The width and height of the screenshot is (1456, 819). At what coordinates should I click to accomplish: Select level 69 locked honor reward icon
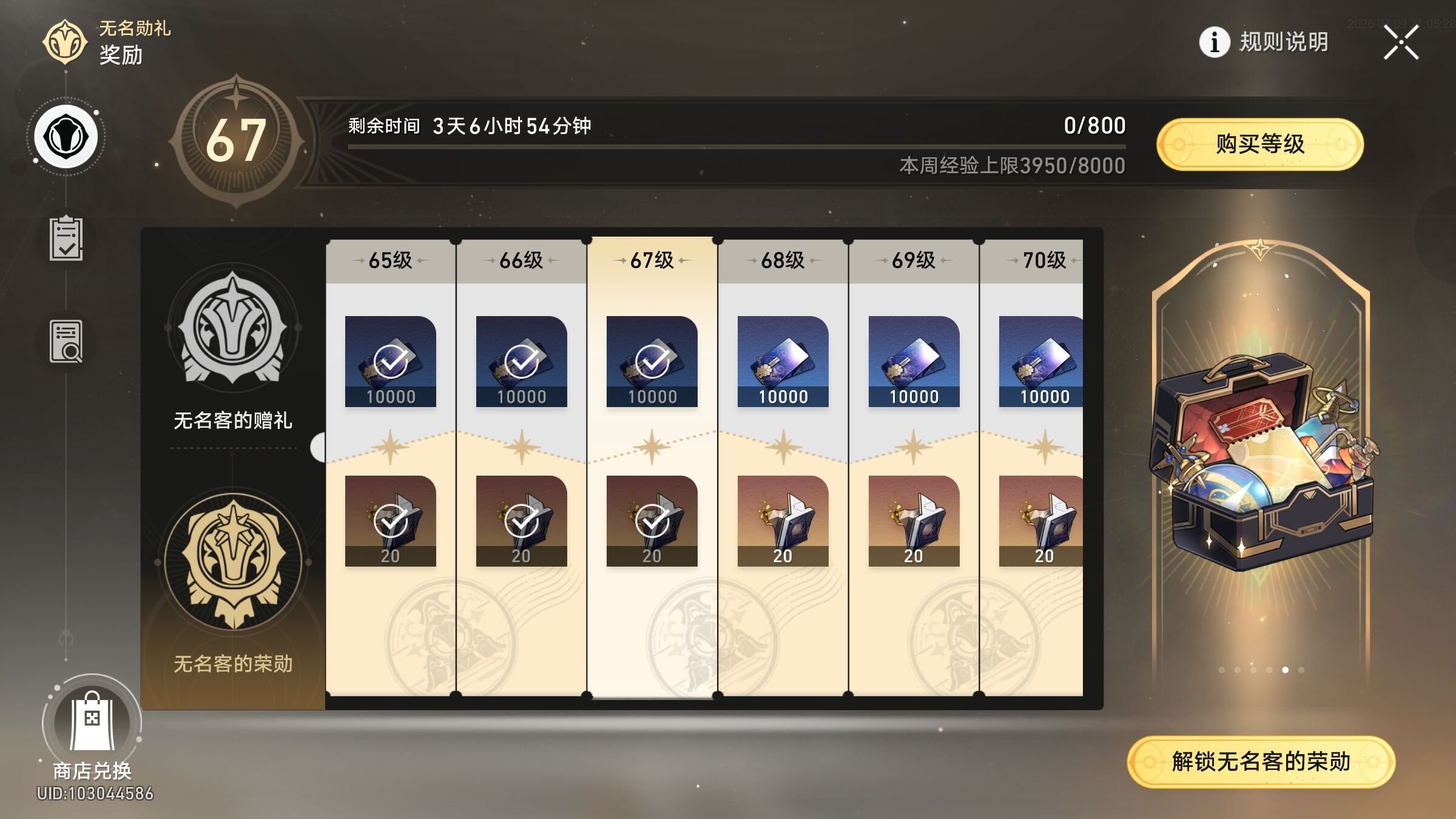pos(914,521)
